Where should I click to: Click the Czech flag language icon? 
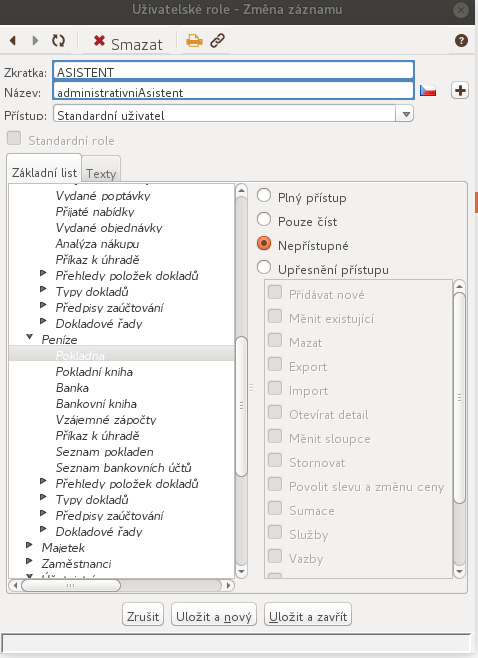[428, 90]
